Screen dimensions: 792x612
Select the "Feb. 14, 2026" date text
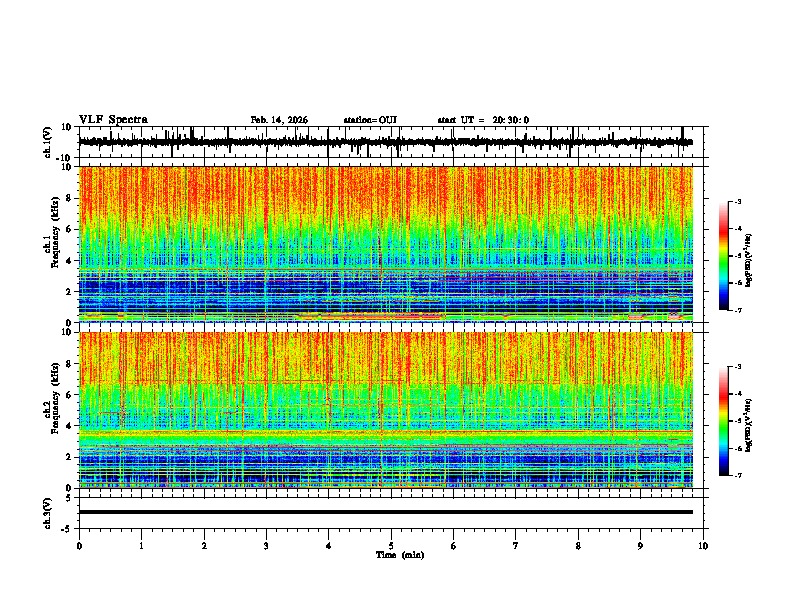pos(279,120)
